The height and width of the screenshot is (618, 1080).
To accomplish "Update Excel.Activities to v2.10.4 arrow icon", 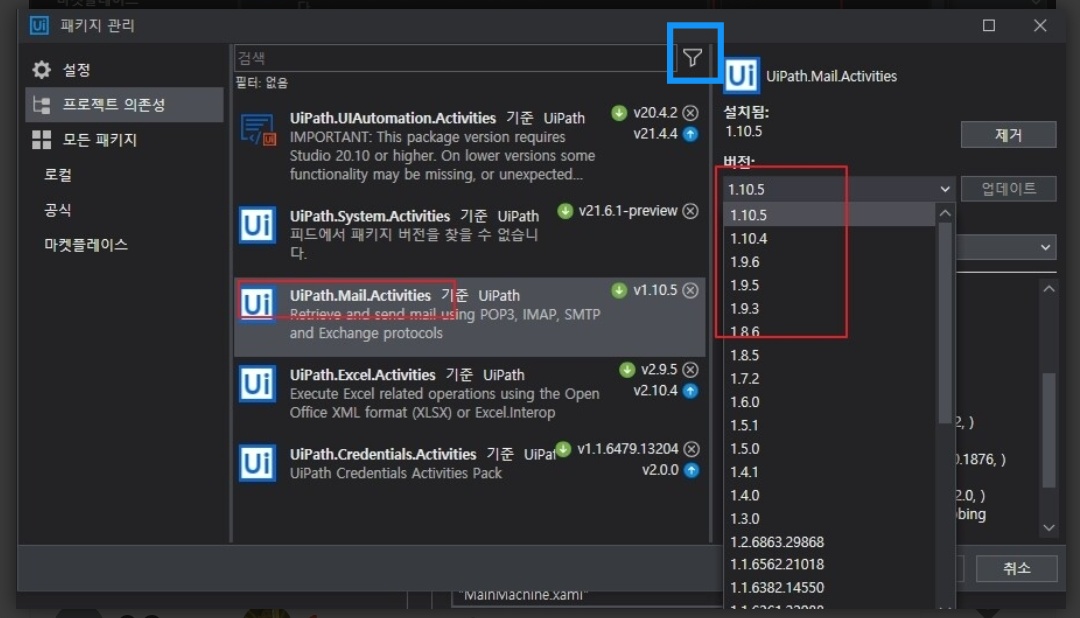I will pos(690,391).
